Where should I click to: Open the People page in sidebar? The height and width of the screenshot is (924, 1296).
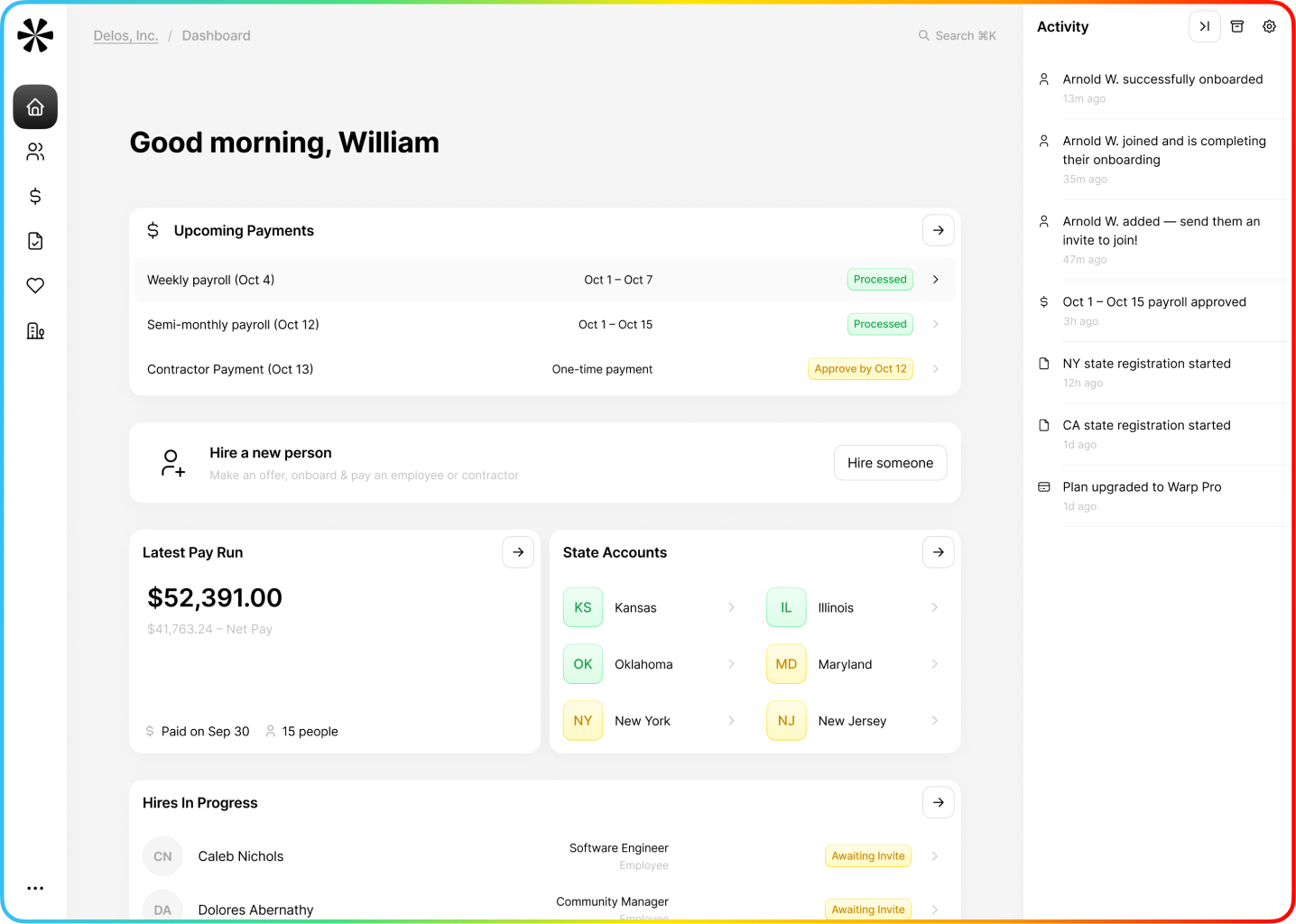35,152
